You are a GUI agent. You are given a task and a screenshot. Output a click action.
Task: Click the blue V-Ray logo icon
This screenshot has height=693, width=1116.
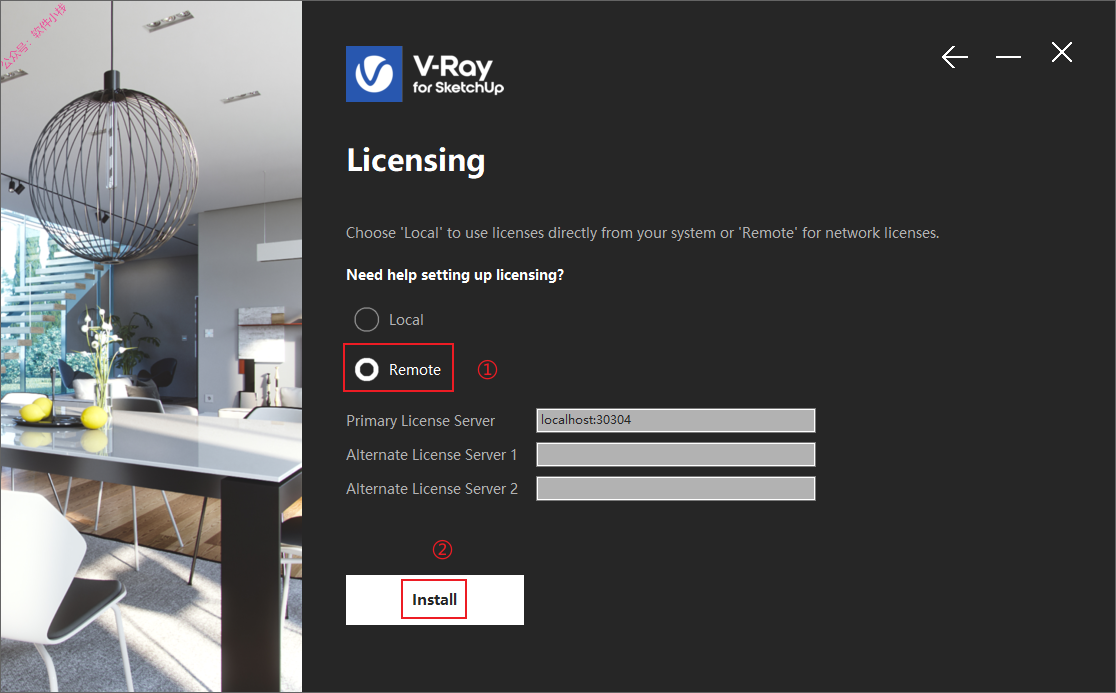[x=374, y=74]
